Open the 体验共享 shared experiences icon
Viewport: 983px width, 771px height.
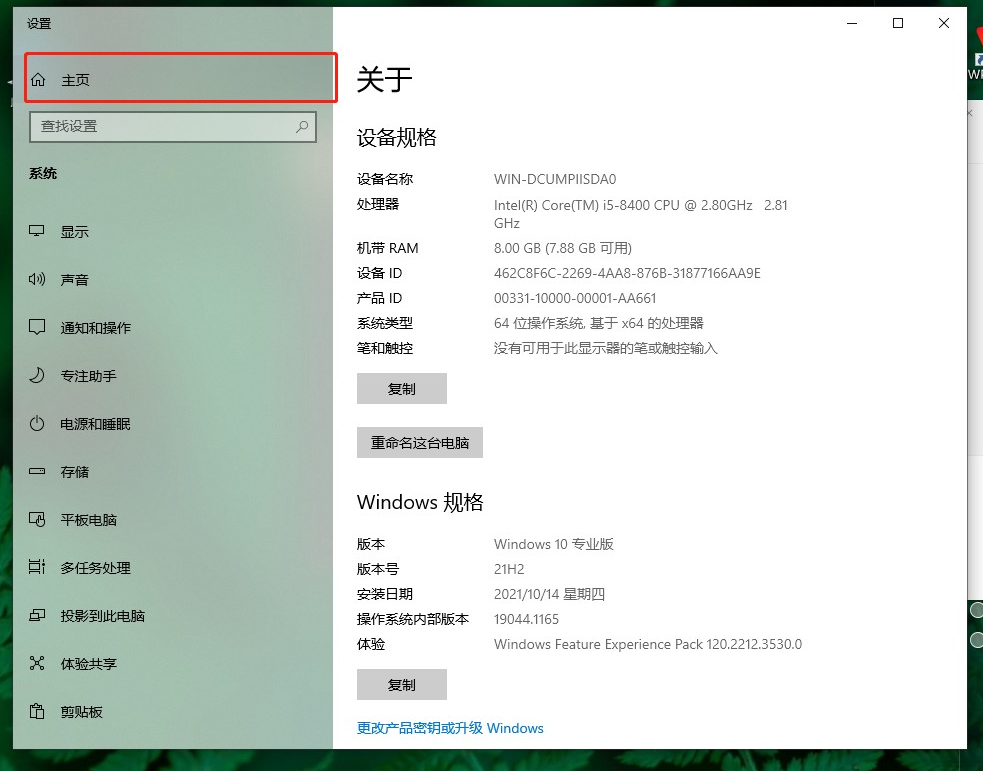[37, 663]
